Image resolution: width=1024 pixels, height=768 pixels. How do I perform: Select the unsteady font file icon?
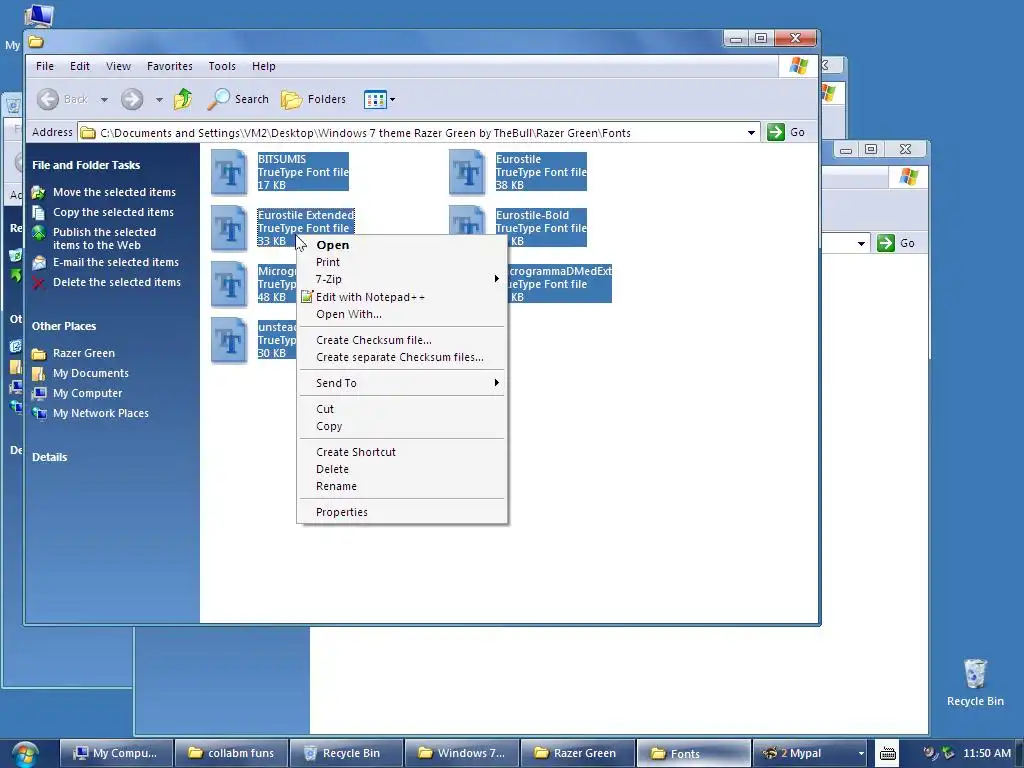point(229,340)
